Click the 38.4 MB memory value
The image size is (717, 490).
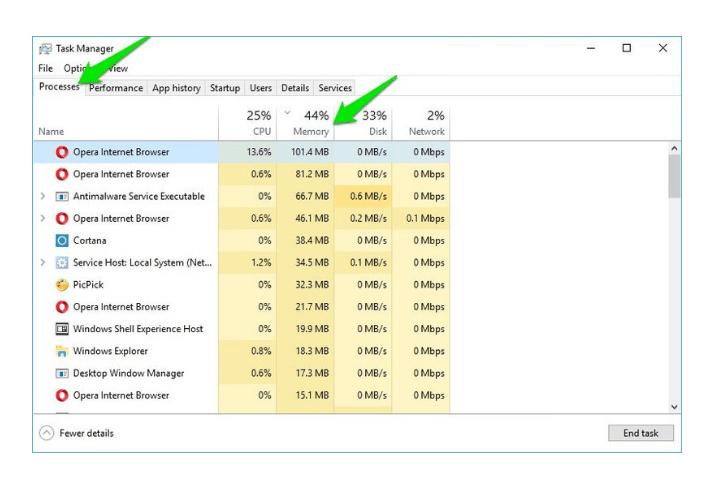click(312, 240)
